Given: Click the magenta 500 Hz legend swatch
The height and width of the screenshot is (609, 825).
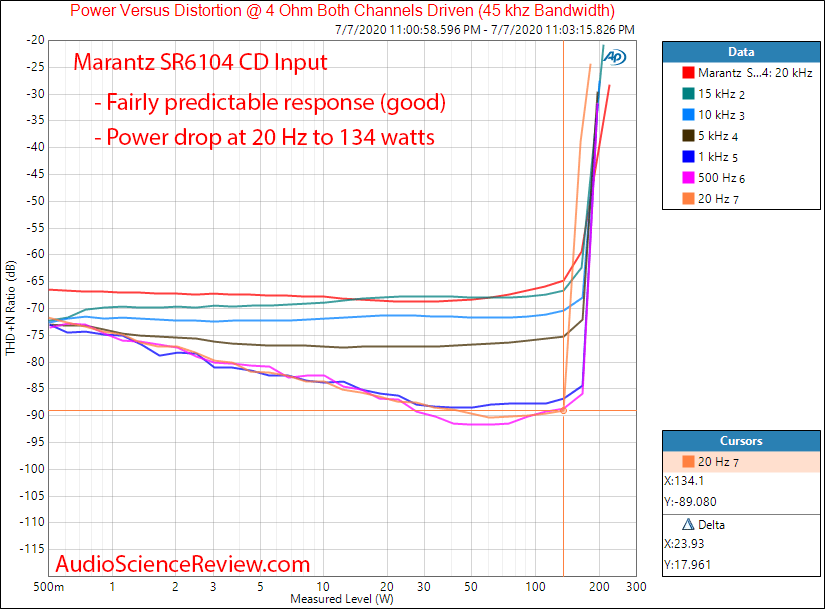Looking at the screenshot, I should pos(688,178).
